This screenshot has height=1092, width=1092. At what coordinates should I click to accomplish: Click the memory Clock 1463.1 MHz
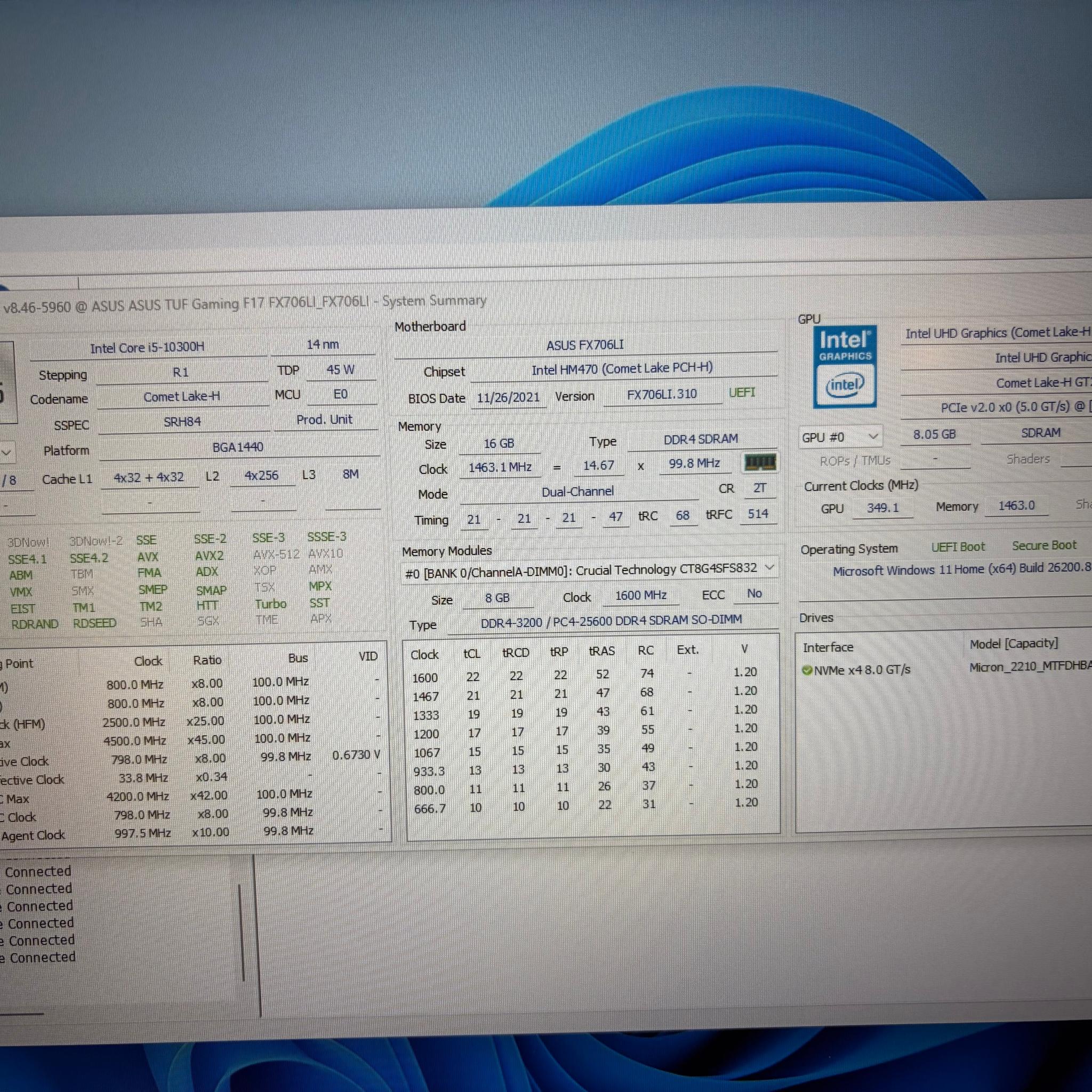click(x=500, y=468)
